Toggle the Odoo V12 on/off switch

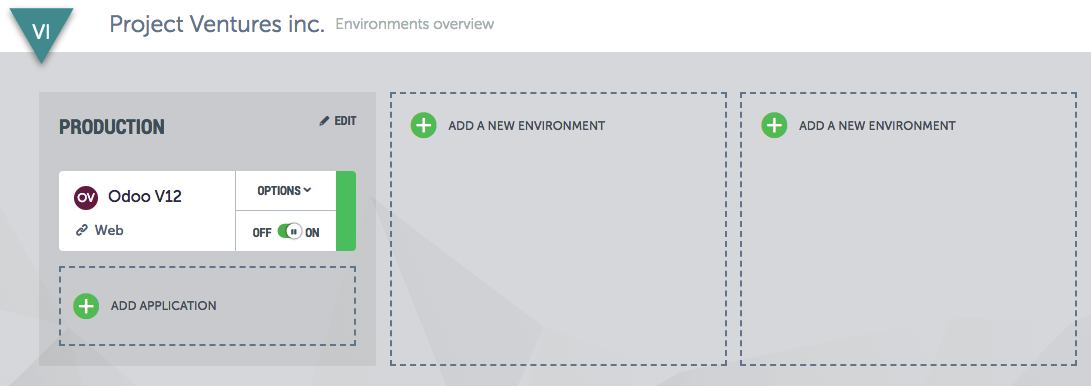(289, 232)
